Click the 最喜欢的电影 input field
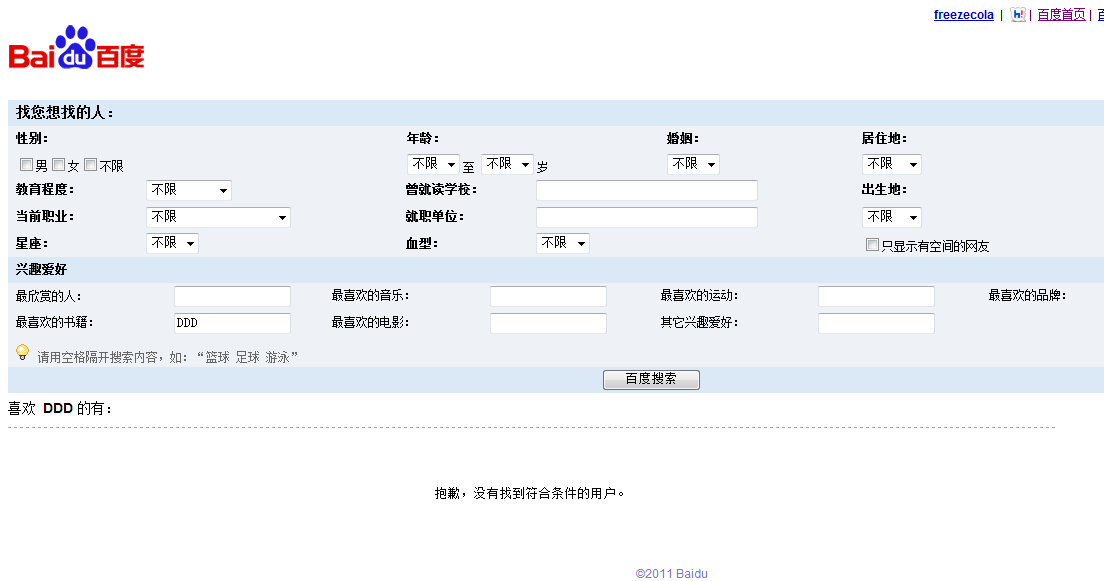 point(548,323)
